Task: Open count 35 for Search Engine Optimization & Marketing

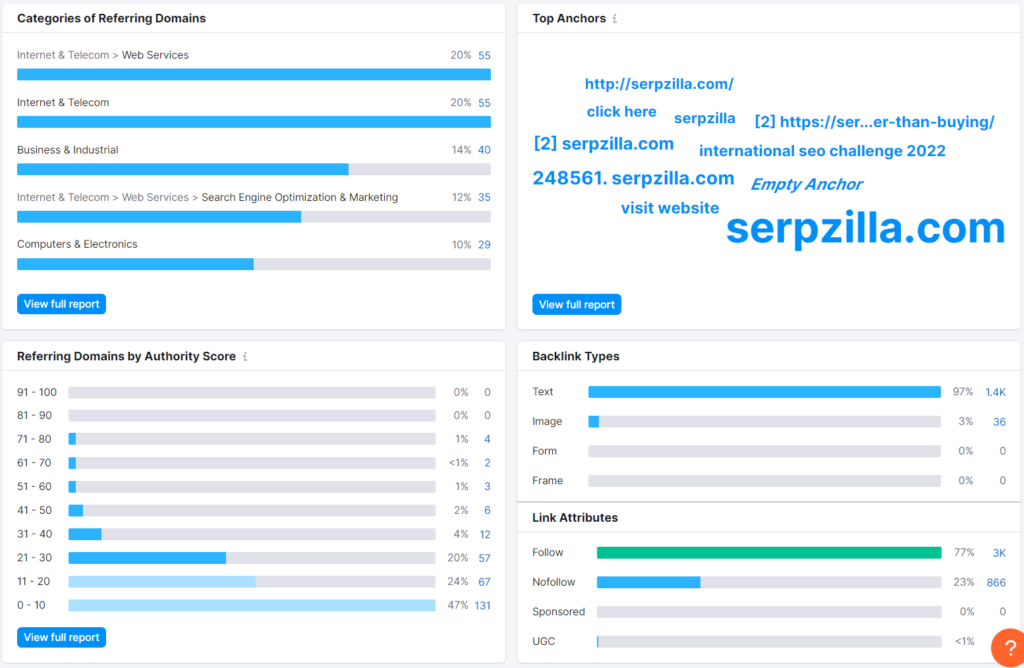Action: (484, 197)
